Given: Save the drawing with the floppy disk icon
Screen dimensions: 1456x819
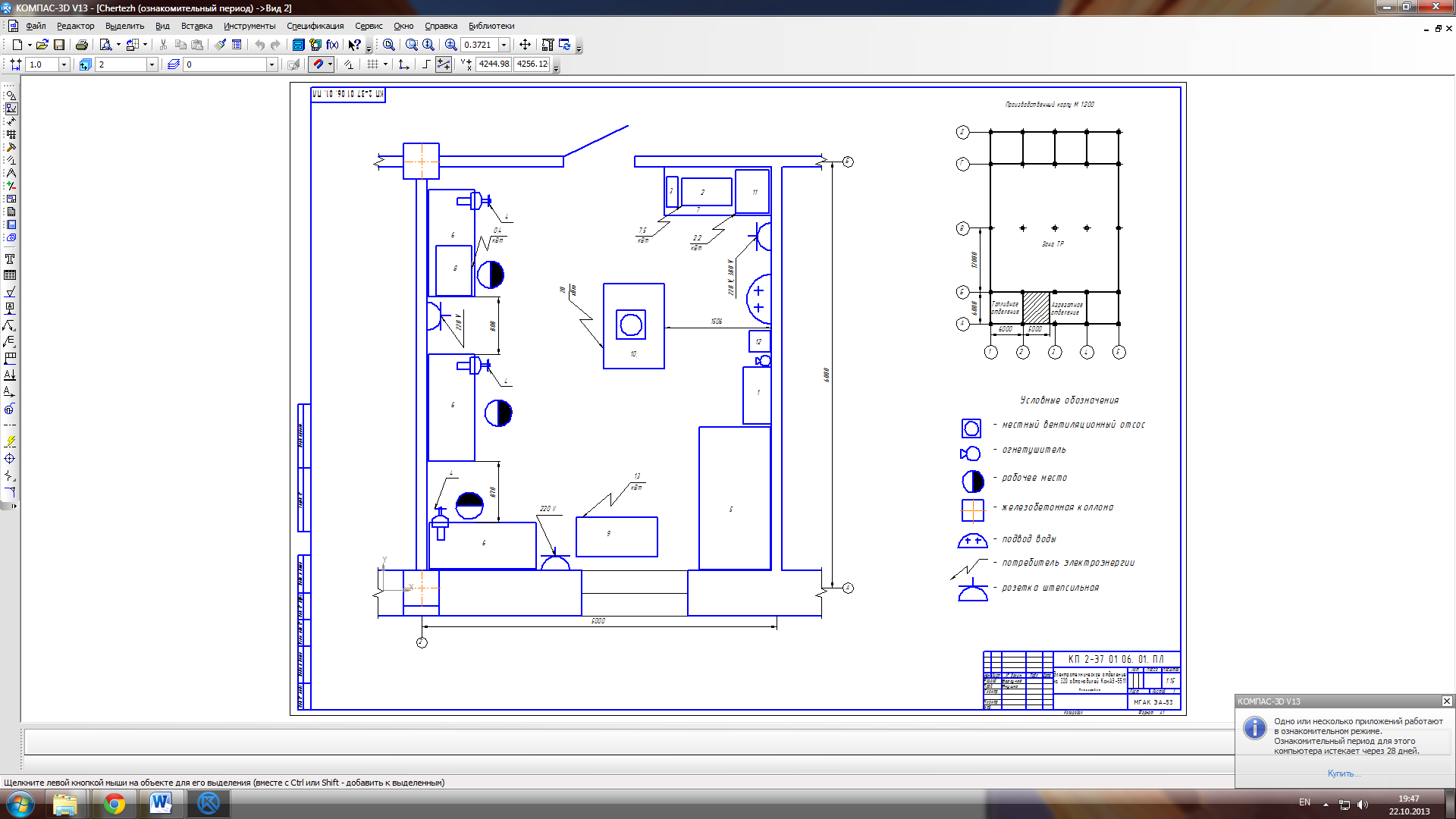Looking at the screenshot, I should tap(59, 45).
